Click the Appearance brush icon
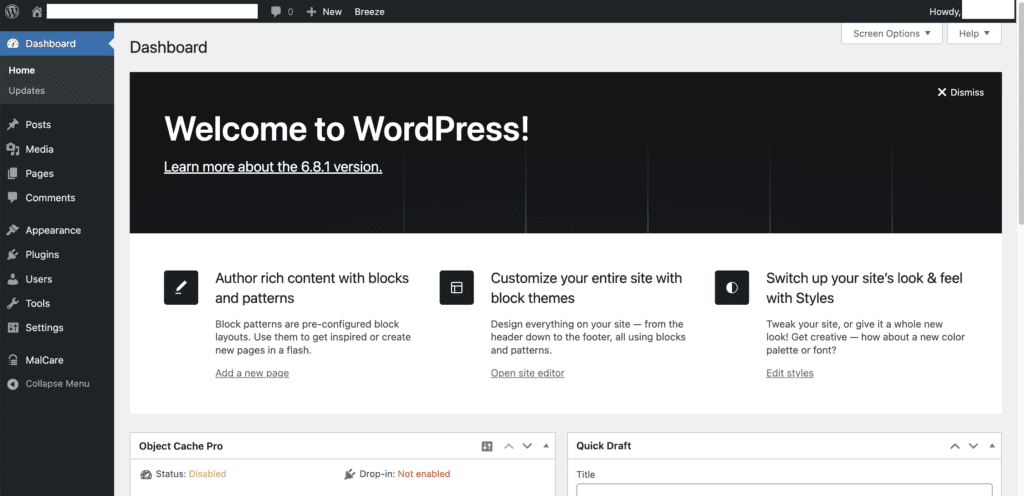 12,230
